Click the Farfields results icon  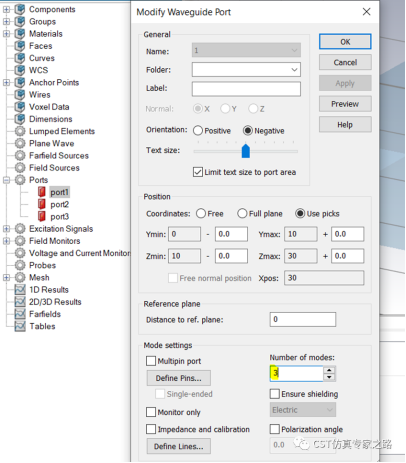click(20, 314)
